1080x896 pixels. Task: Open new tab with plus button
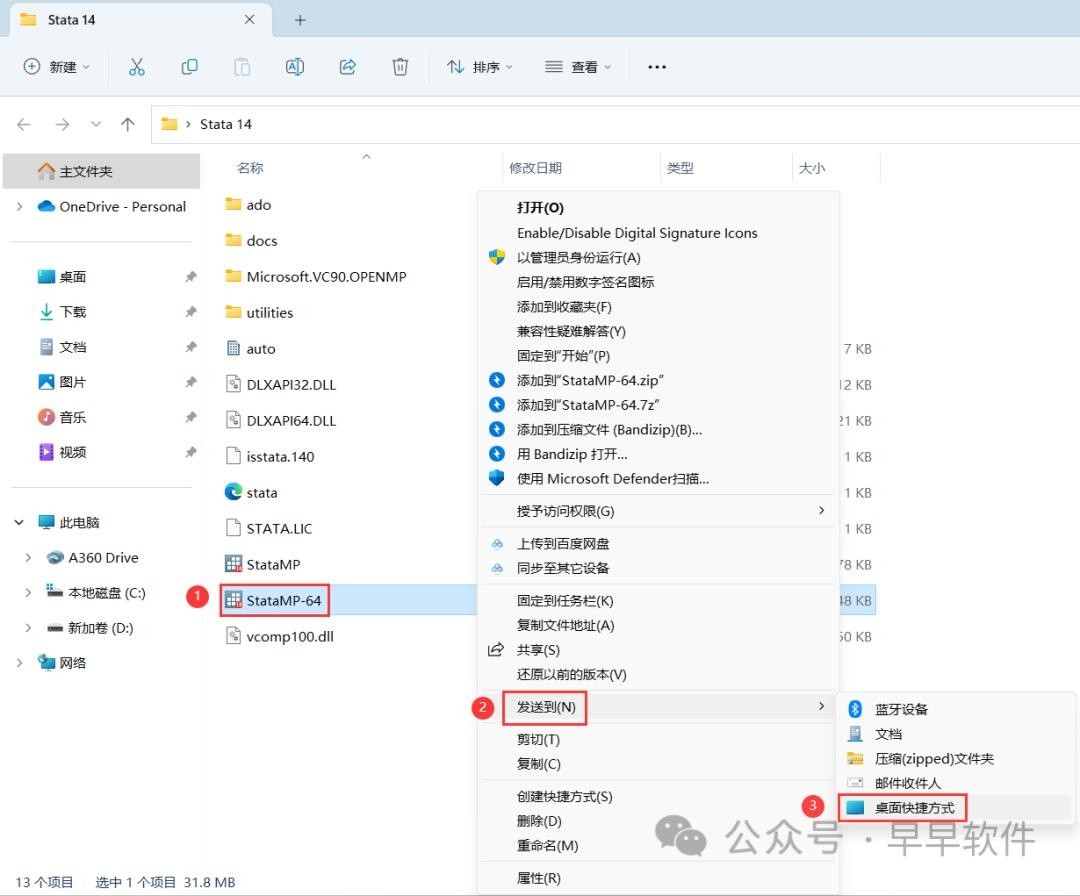coord(300,20)
